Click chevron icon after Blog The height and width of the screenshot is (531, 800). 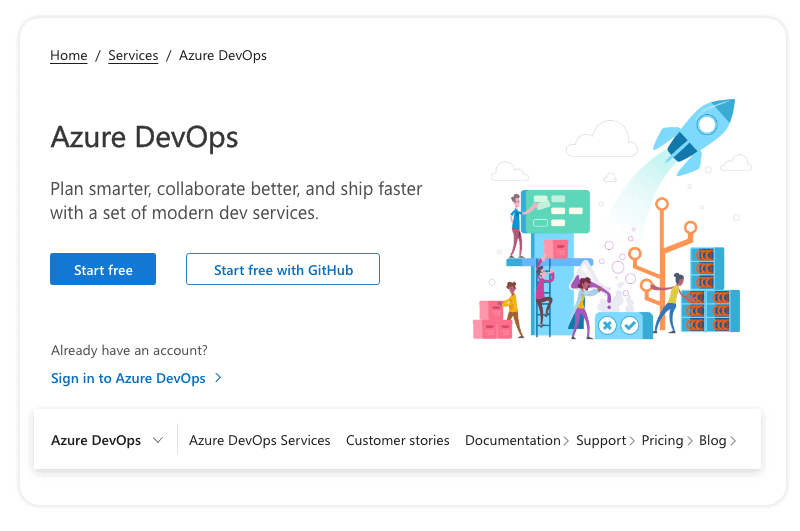733,441
